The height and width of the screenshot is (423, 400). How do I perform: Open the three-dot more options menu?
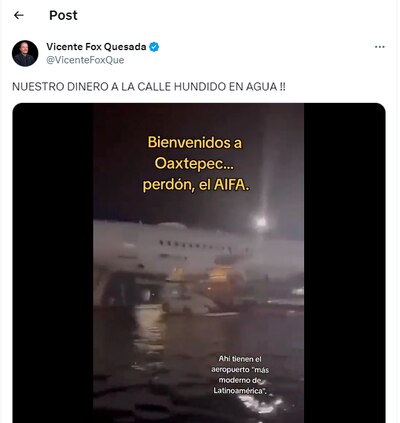(379, 47)
